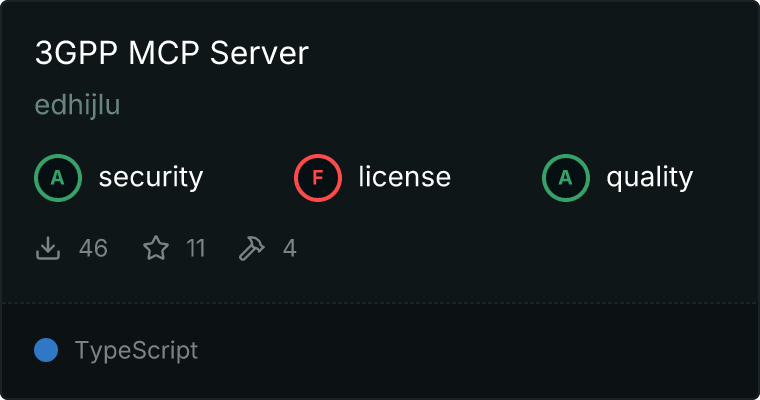Viewport: 760px width, 400px height.
Task: Click the star icon
Action: (156, 248)
